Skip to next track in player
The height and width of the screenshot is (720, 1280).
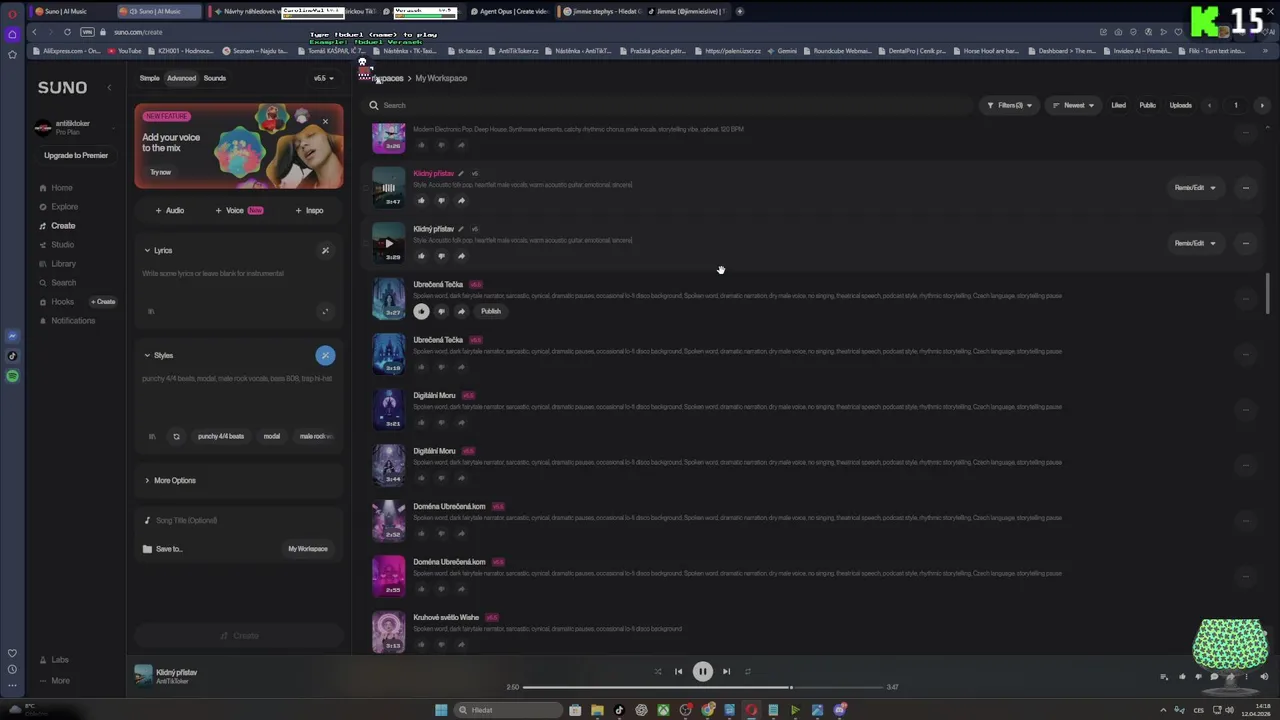(726, 672)
